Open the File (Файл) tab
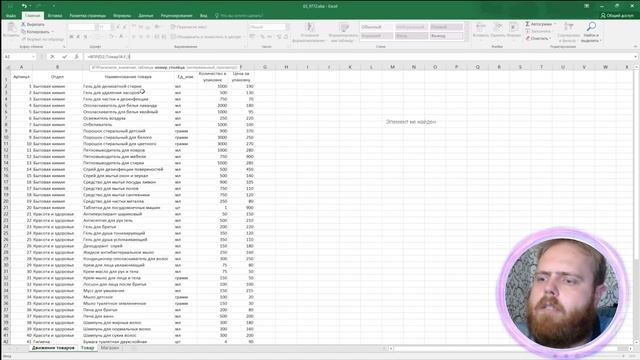Image resolution: width=640 pixels, height=360 pixels. pos(11,16)
